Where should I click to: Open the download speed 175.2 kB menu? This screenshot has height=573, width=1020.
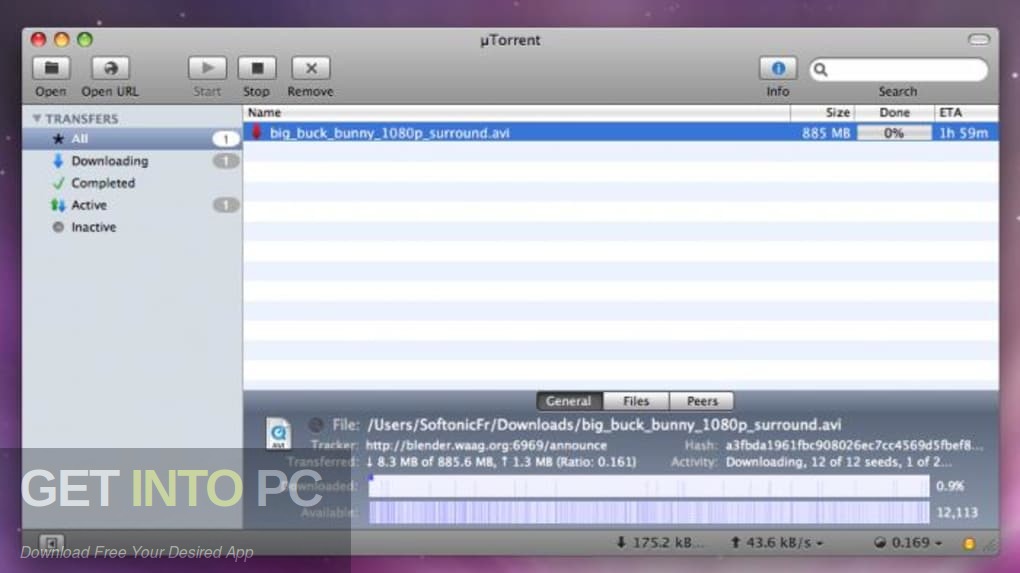pyautogui.click(x=660, y=542)
